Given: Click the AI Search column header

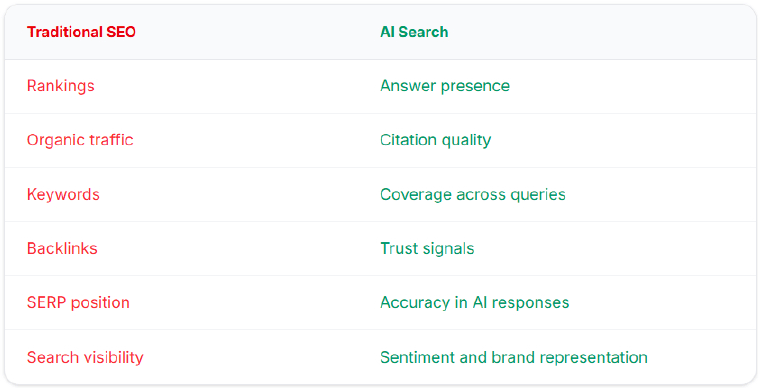Looking at the screenshot, I should [414, 32].
